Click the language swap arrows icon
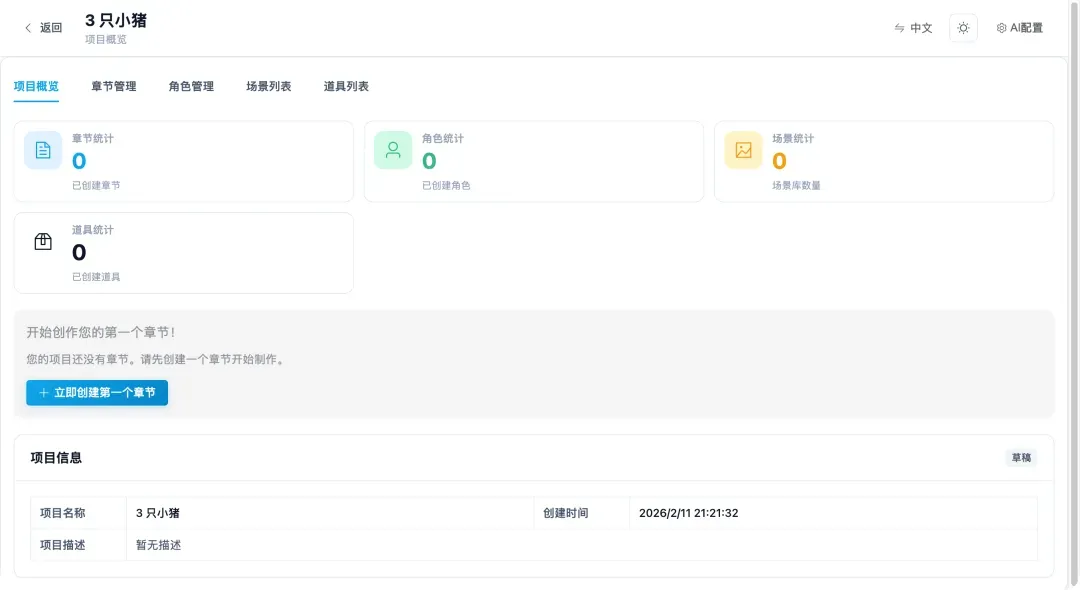 tap(899, 28)
